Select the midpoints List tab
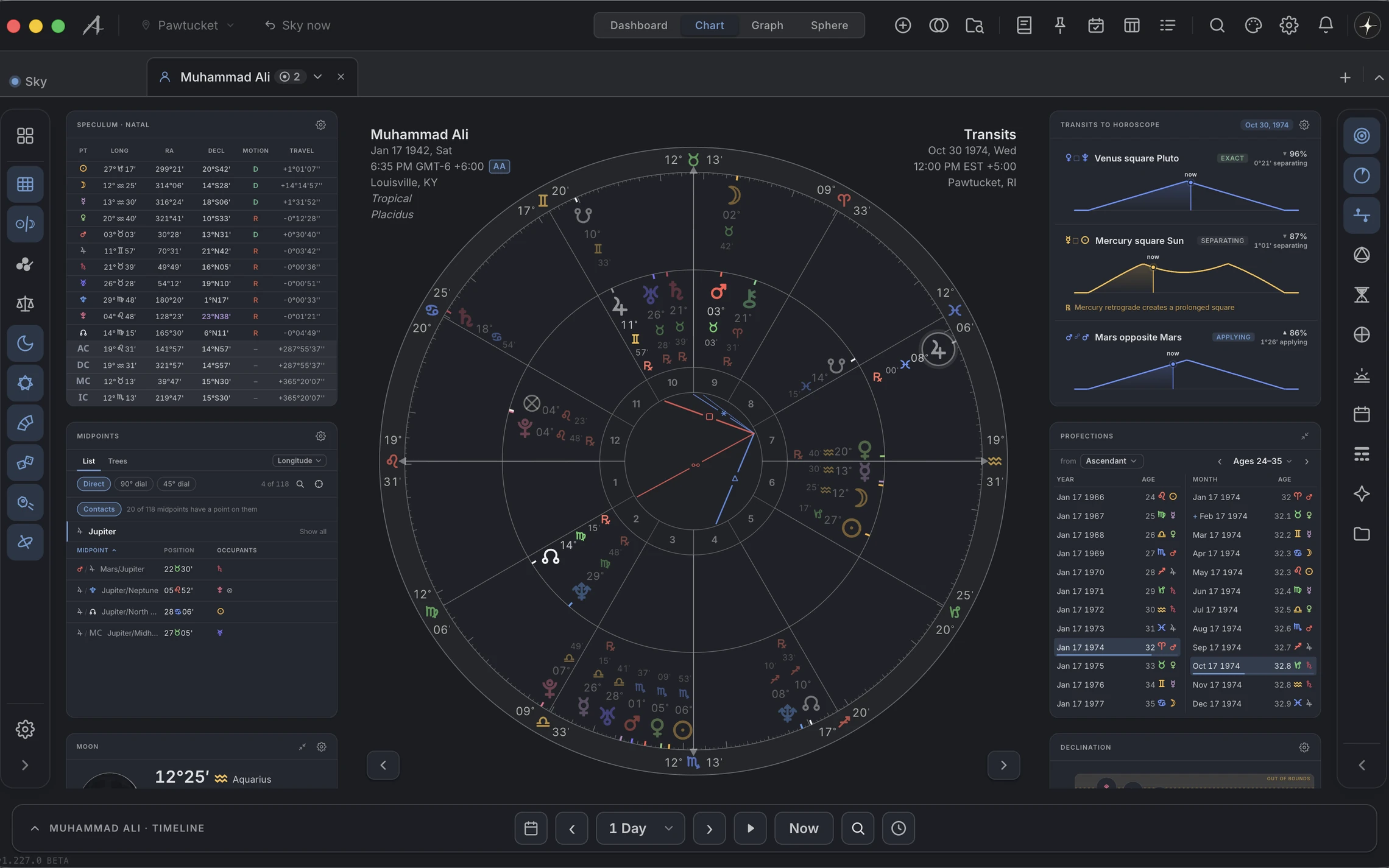 point(89,461)
